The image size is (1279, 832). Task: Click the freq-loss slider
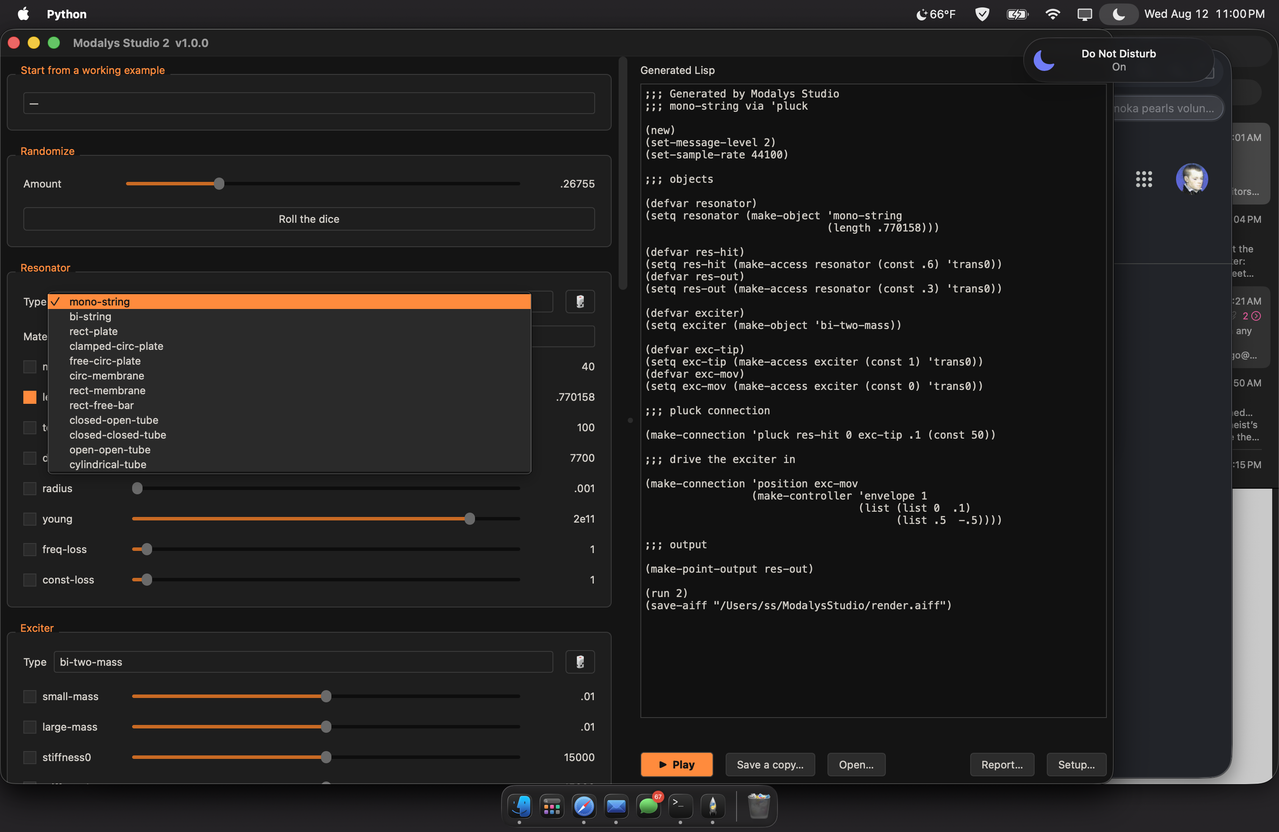[x=326, y=550]
